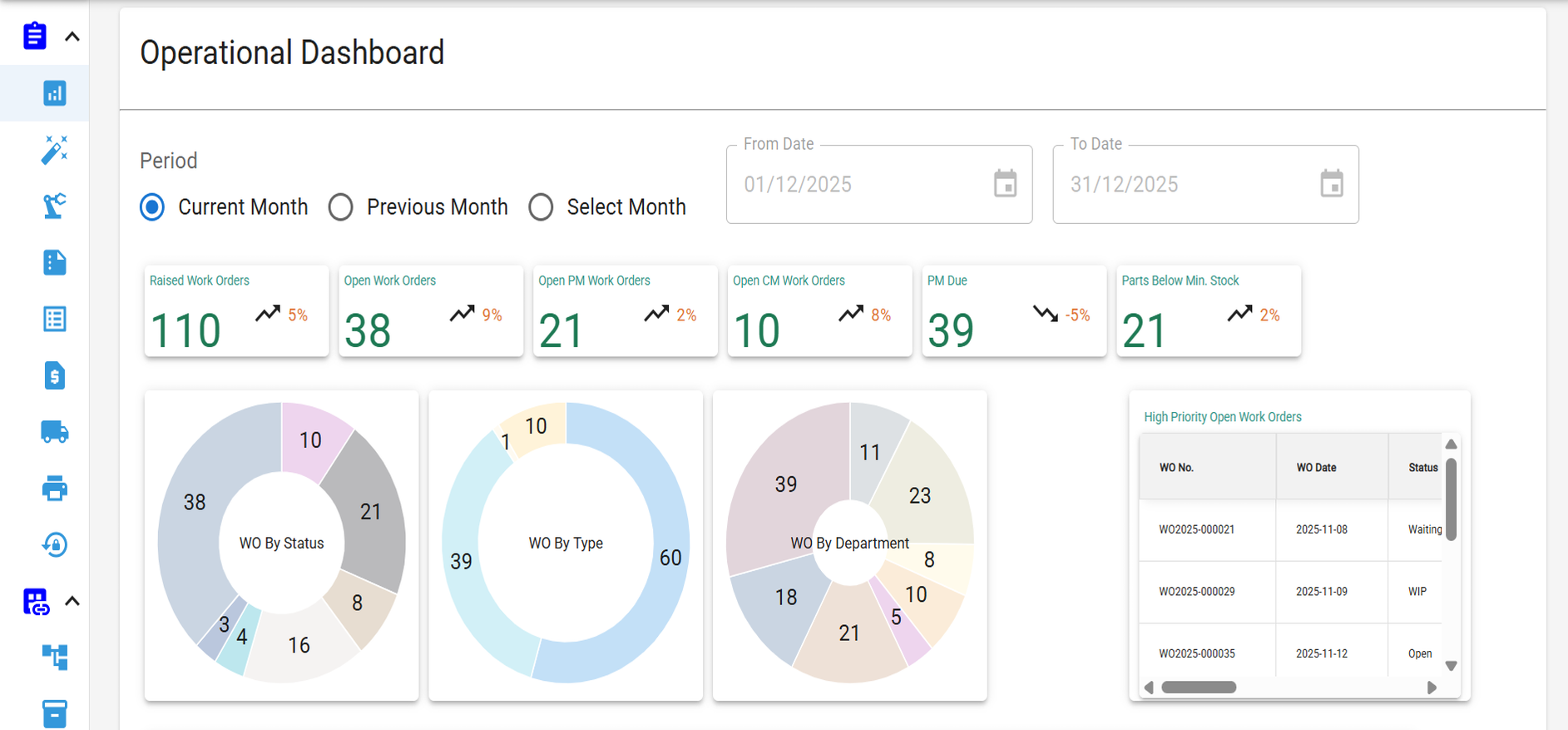Open the hierarchy tree sidebar icon
Viewport: 1568px width, 730px height.
(55, 658)
